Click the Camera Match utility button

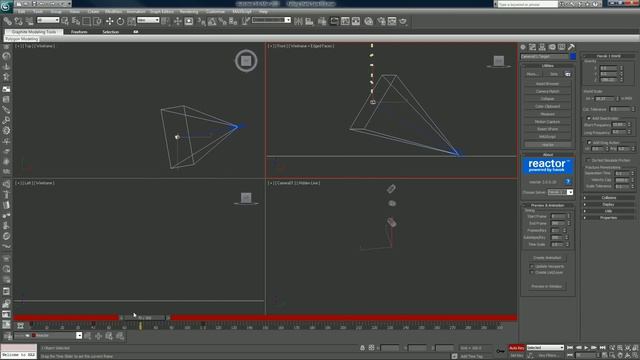point(547,91)
